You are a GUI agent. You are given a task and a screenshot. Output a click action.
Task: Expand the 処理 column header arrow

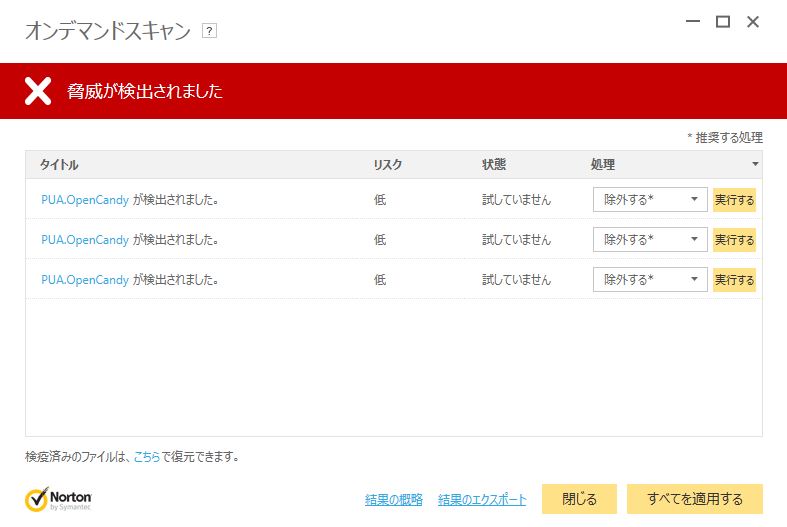pyautogui.click(x=755, y=164)
